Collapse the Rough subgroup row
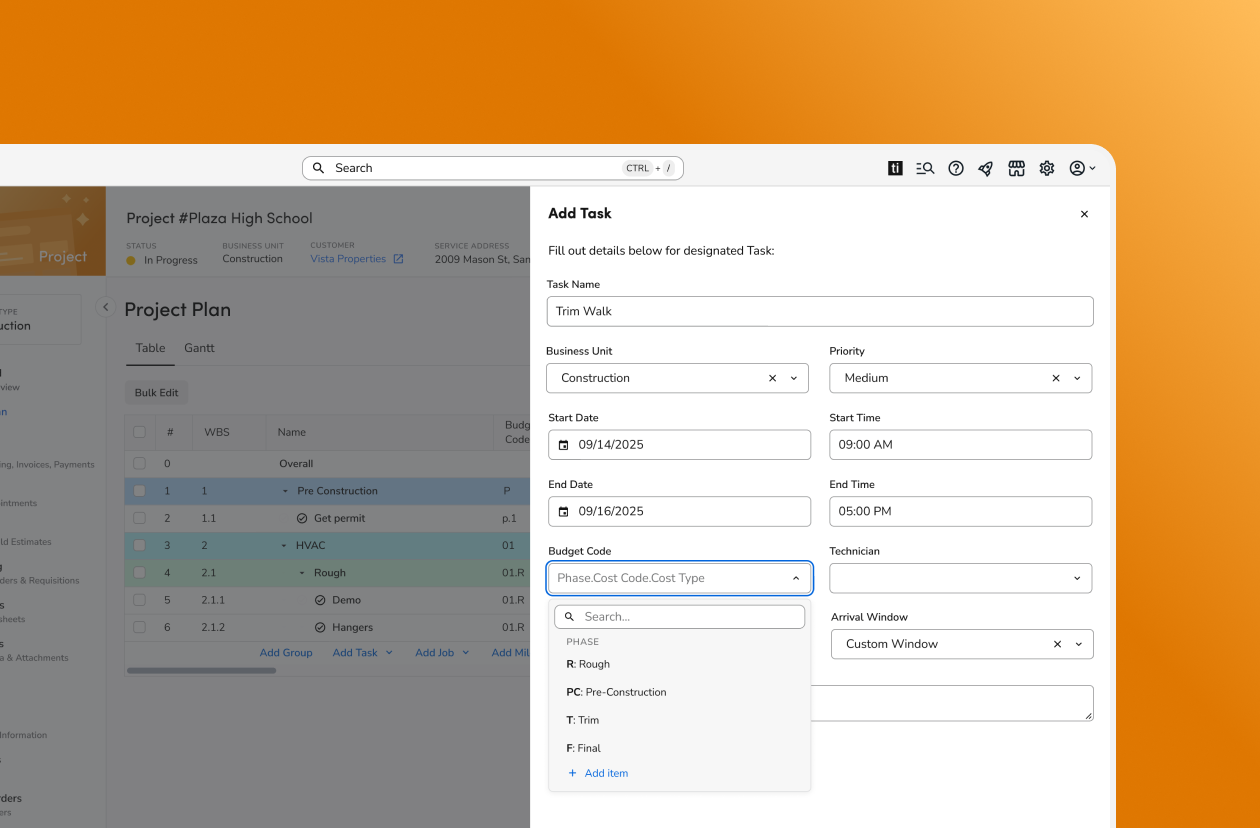The image size is (1260, 828). point(303,573)
